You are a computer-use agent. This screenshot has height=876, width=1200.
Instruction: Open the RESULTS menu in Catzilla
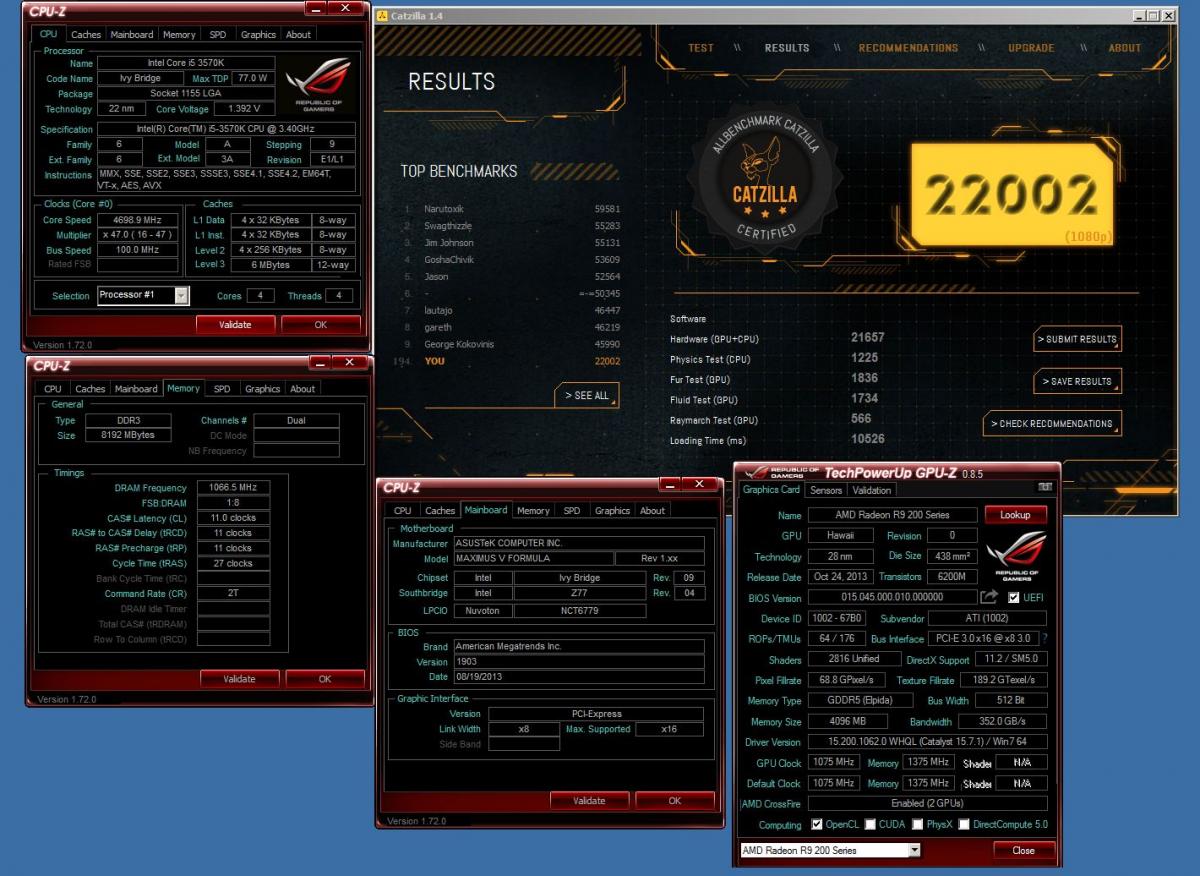point(787,48)
